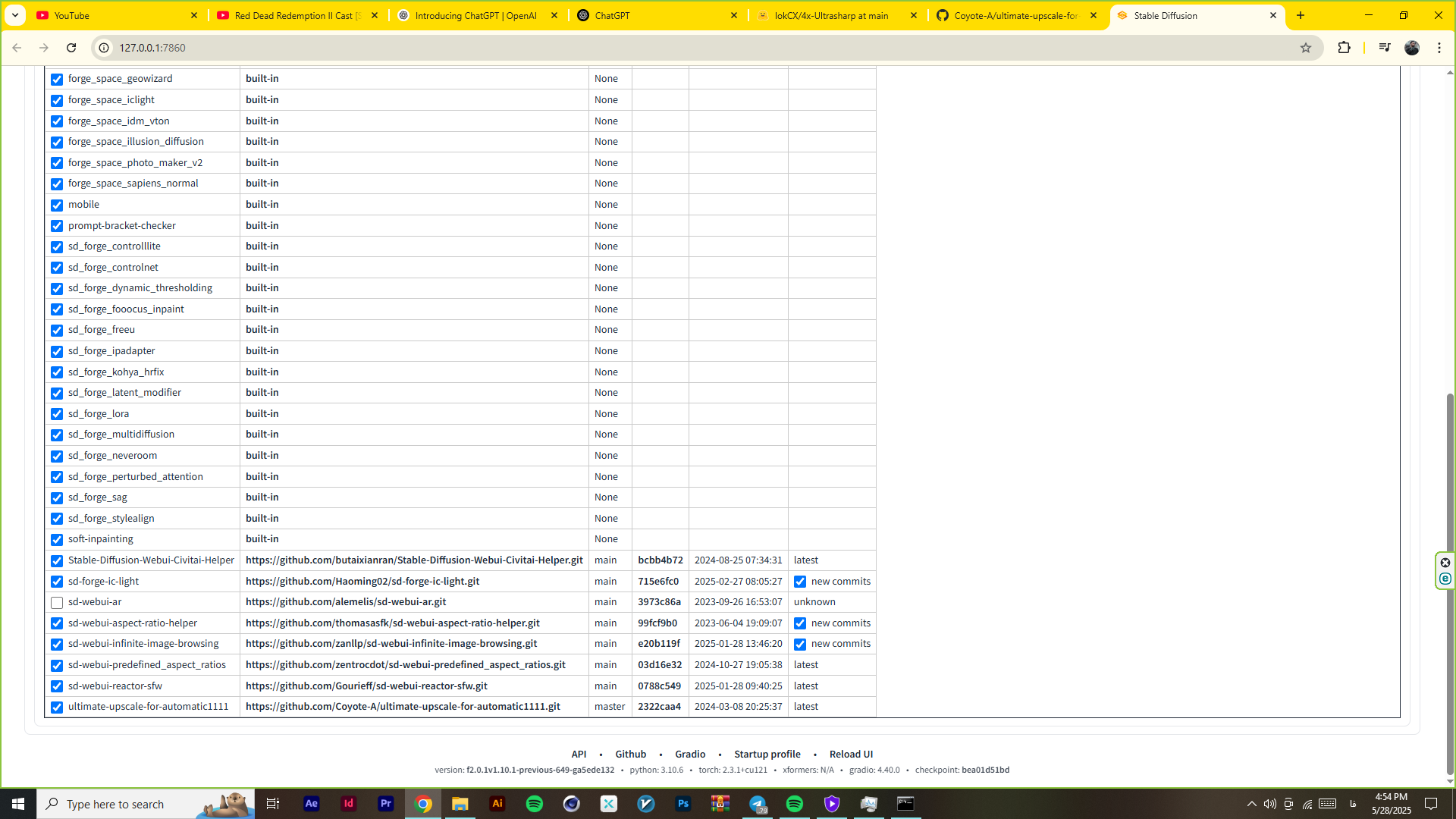Open the media control icon in the toolbar
Screen dimensions: 1456x819
point(1384,48)
